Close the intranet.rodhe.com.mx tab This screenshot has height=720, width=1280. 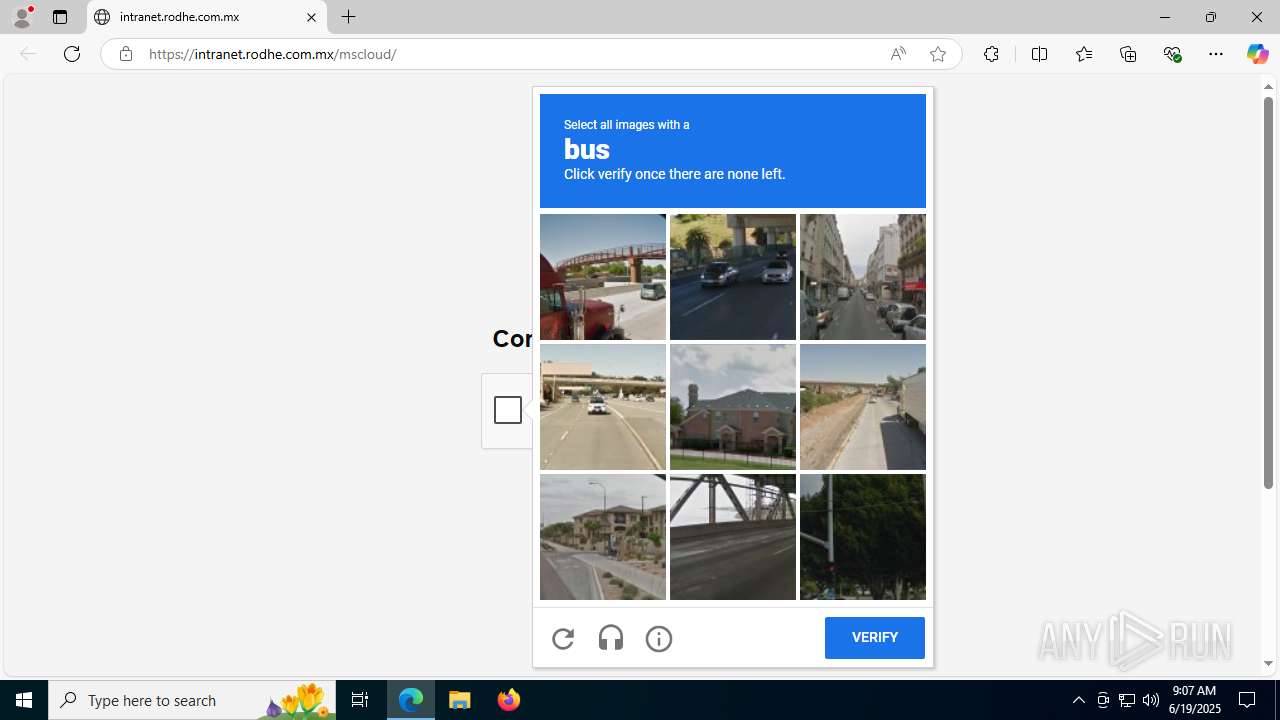(311, 17)
